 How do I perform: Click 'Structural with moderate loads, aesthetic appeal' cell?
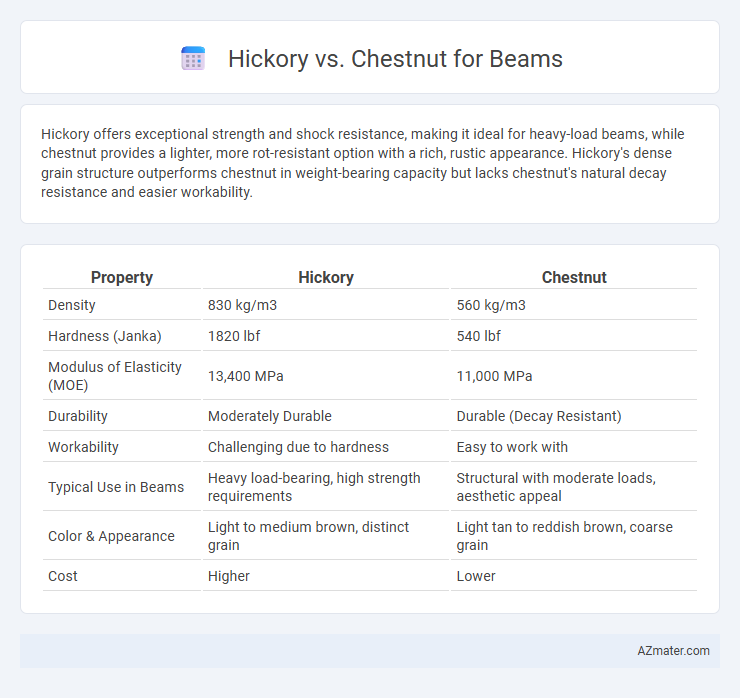556,487
